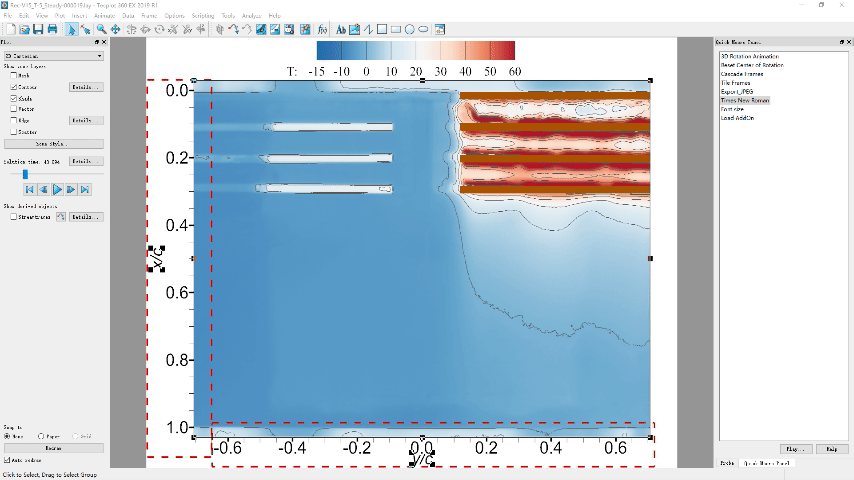Open Edge Details button
854x480 pixels.
(x=86, y=120)
